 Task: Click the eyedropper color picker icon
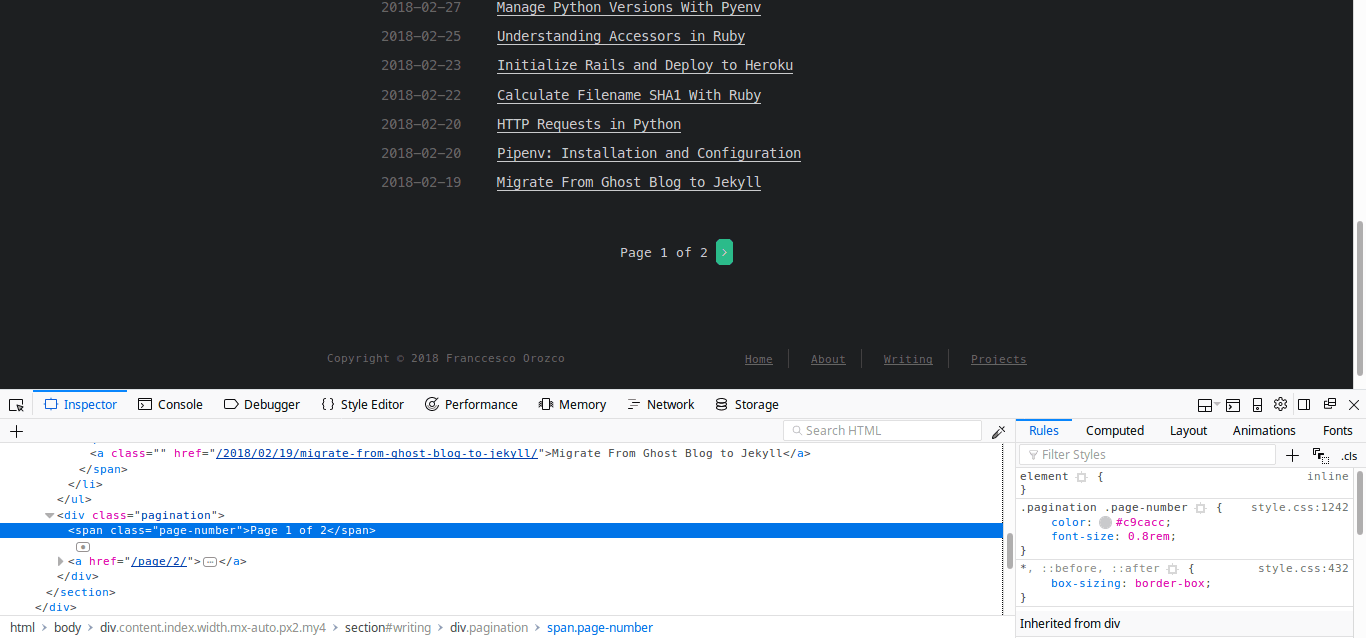point(998,432)
